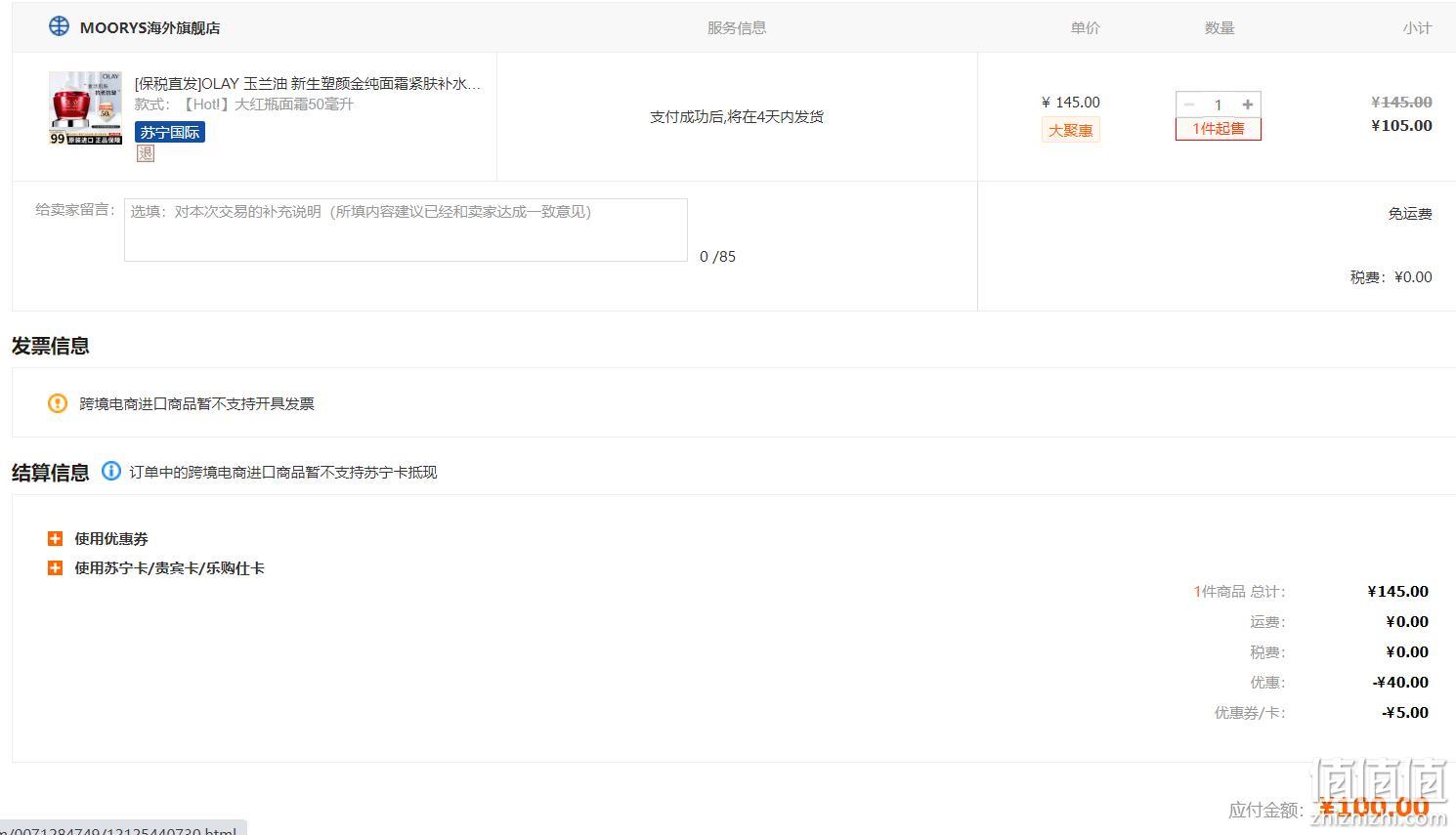This screenshot has height=835, width=1456.
Task: Click the 结算信息 section heading
Action: (51, 473)
